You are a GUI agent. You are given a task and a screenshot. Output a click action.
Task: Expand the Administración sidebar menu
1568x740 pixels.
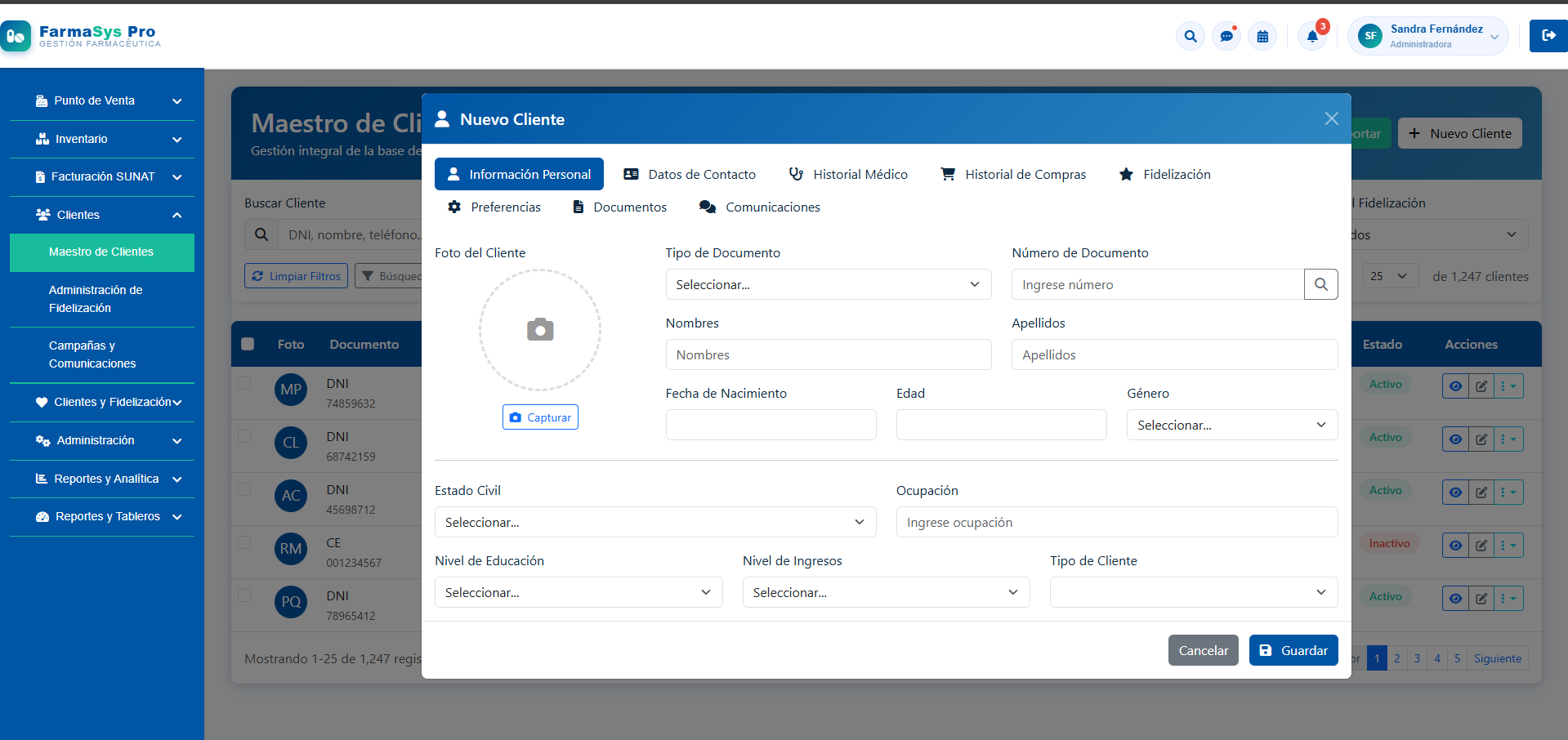click(x=102, y=440)
